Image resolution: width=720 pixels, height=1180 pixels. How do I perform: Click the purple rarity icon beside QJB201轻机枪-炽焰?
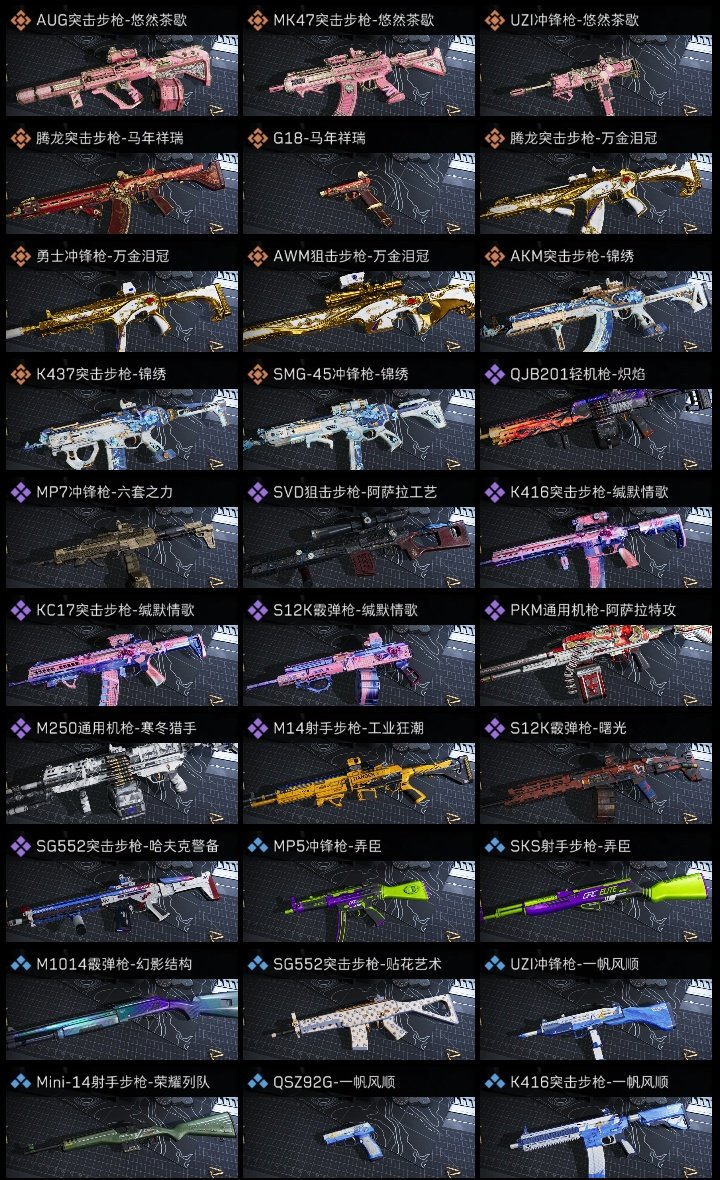click(x=494, y=374)
